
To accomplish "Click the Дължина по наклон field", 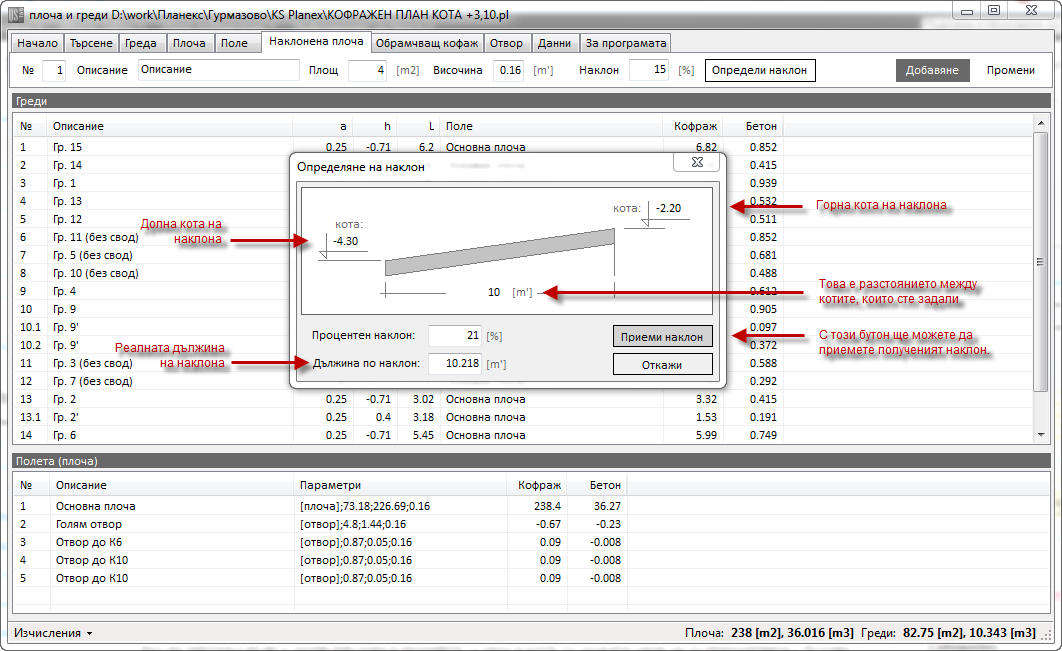I will (455, 365).
